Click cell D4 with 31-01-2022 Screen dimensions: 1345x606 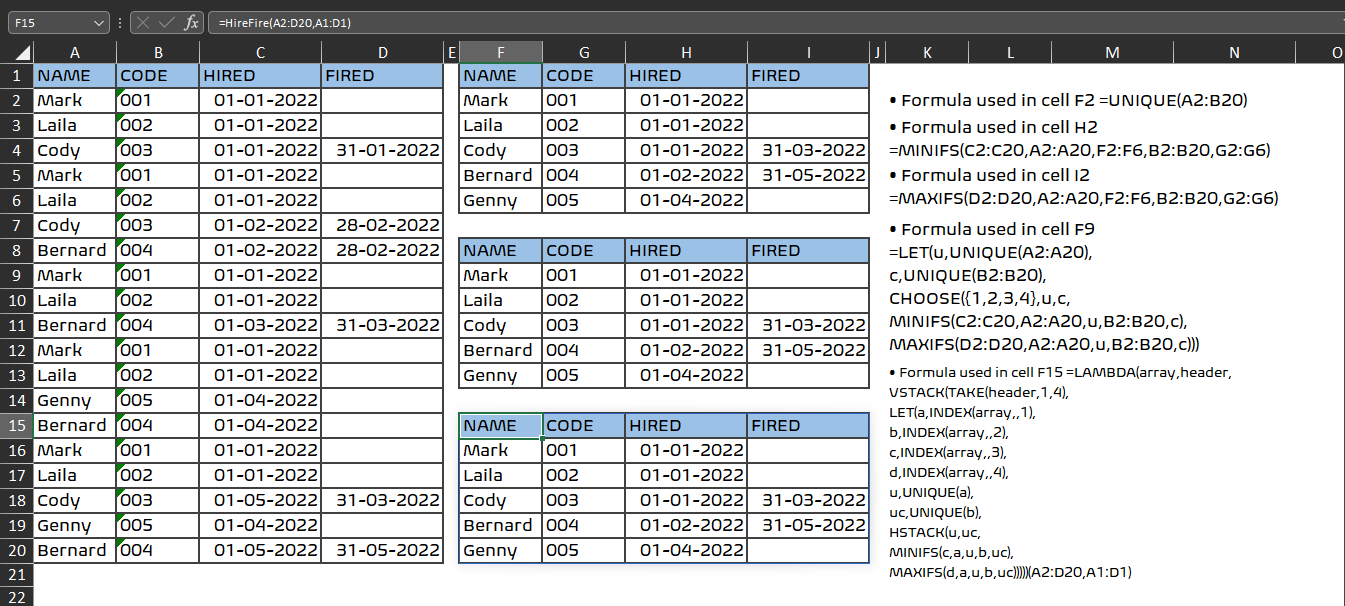pyautogui.click(x=382, y=150)
